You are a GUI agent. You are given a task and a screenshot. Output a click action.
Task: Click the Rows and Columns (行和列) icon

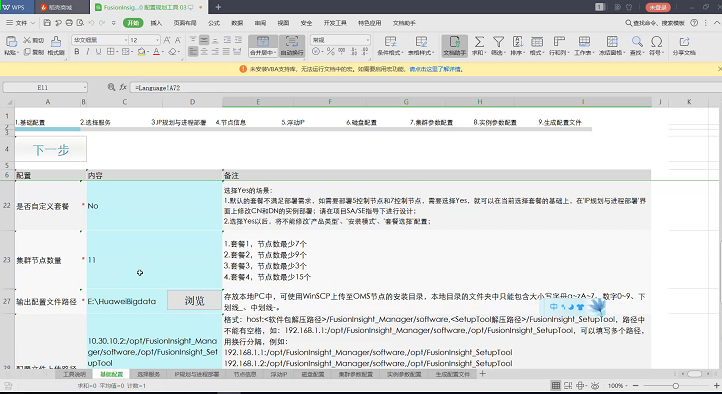559,41
